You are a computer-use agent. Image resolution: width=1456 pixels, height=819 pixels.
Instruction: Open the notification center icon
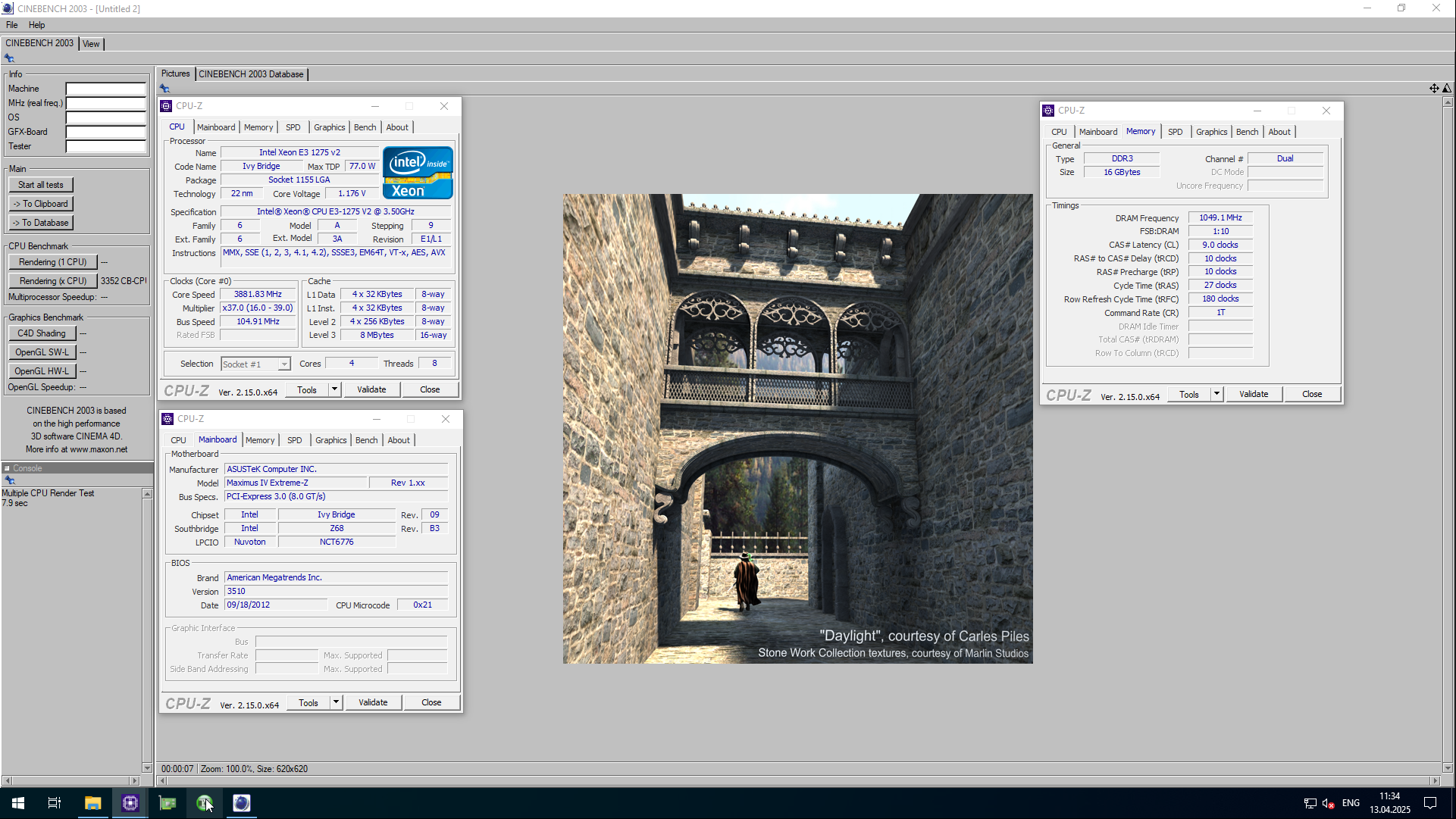tap(1430, 803)
